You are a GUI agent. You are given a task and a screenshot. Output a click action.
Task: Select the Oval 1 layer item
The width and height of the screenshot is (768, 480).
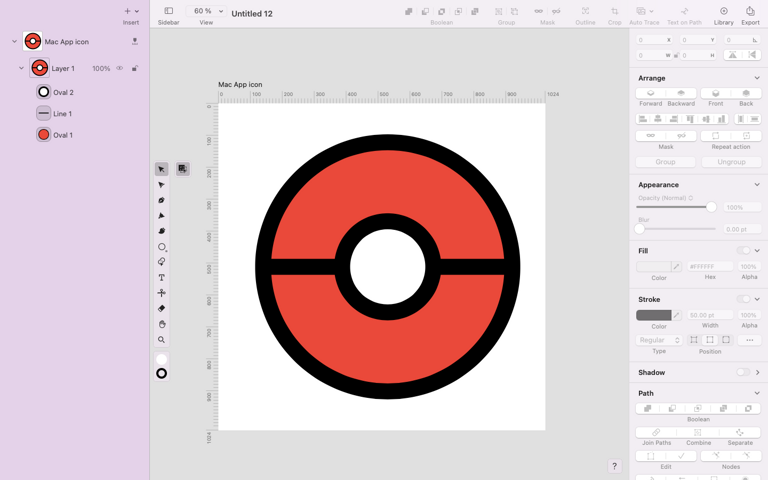coord(54,135)
